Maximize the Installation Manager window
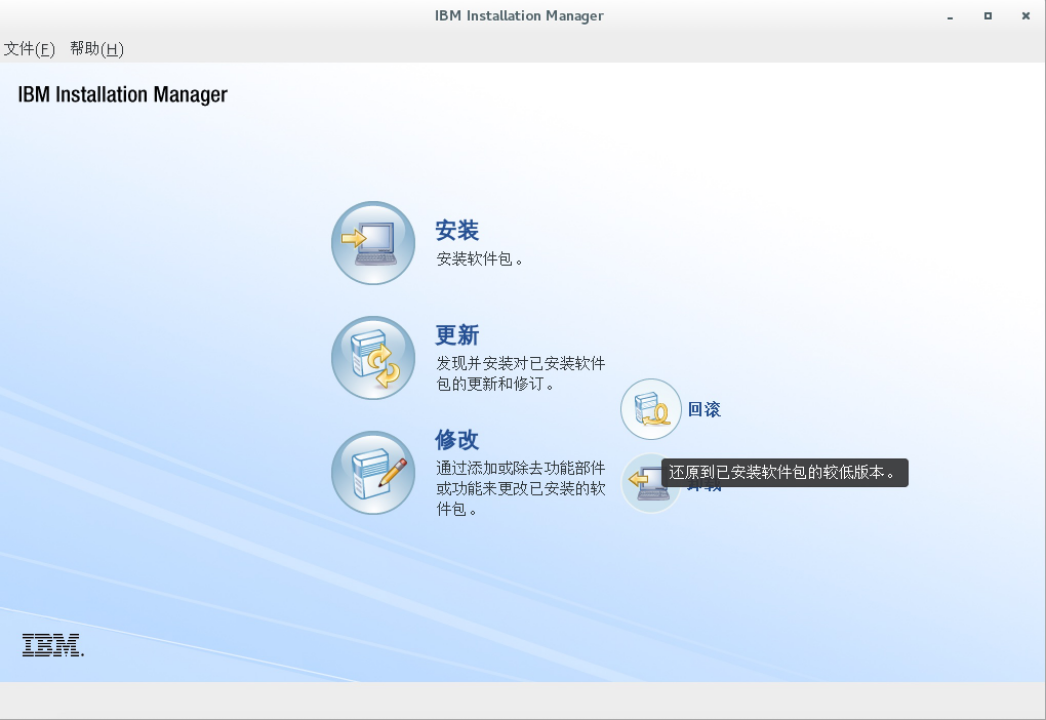1046x720 pixels. click(x=988, y=16)
